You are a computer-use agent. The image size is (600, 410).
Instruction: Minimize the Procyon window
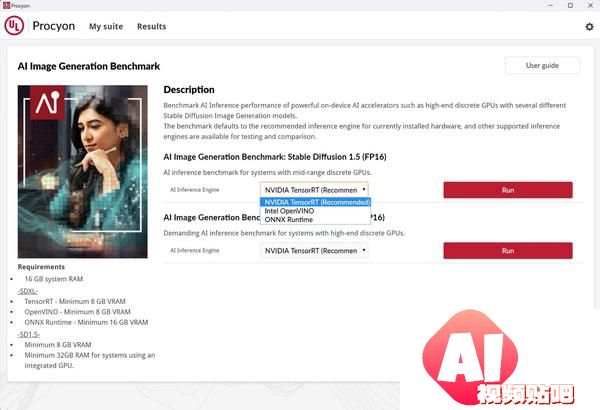(x=551, y=5)
